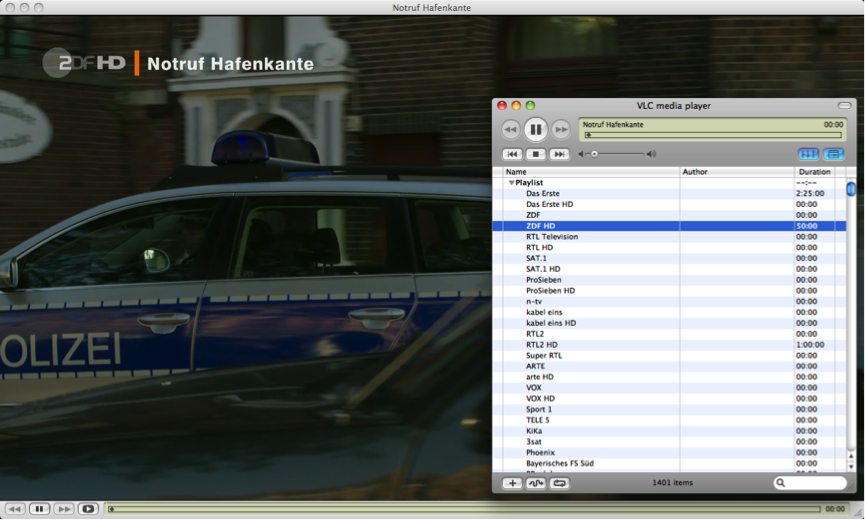Select the ZDF channel row
The height and width of the screenshot is (520, 865).
pyautogui.click(x=669, y=215)
